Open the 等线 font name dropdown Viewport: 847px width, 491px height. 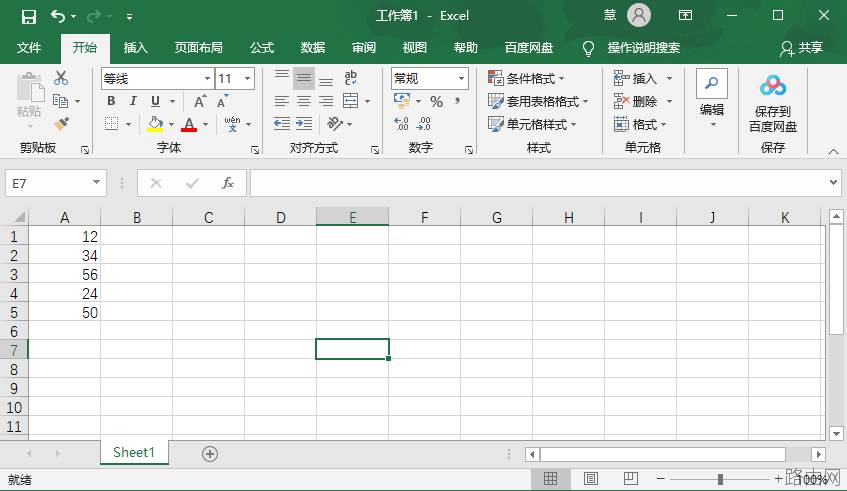207,78
